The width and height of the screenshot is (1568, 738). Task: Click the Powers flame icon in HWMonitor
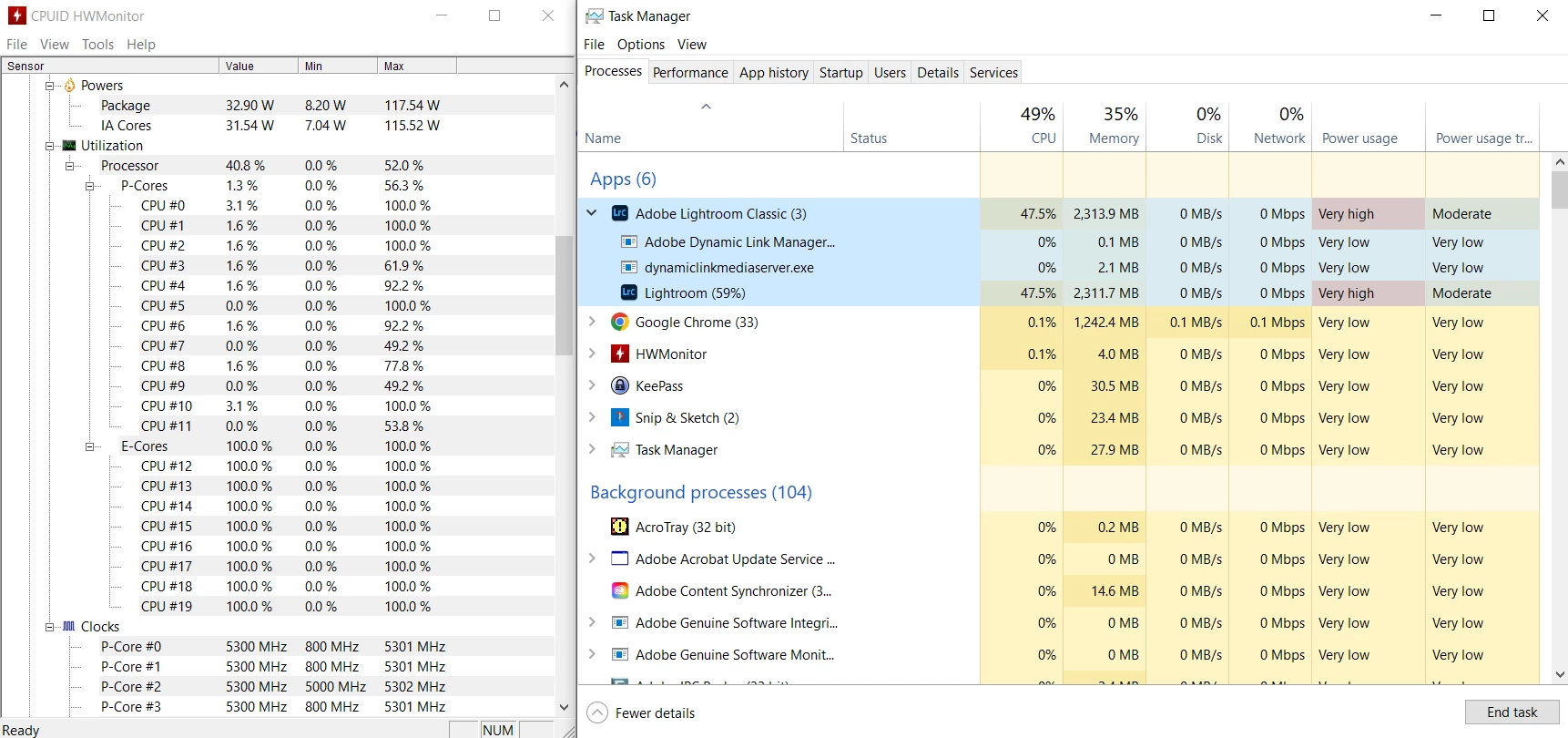click(69, 85)
